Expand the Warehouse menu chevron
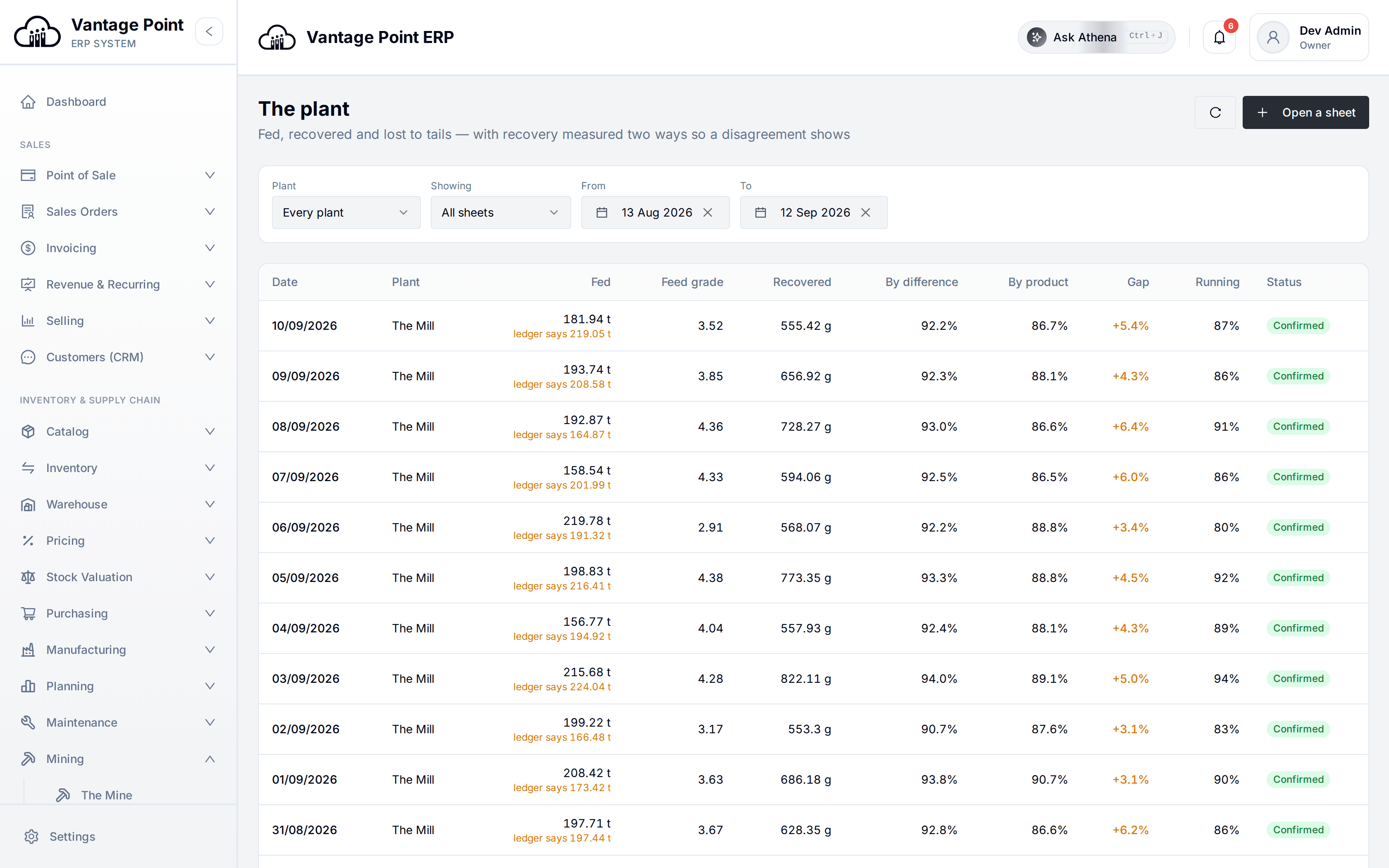 (x=210, y=505)
